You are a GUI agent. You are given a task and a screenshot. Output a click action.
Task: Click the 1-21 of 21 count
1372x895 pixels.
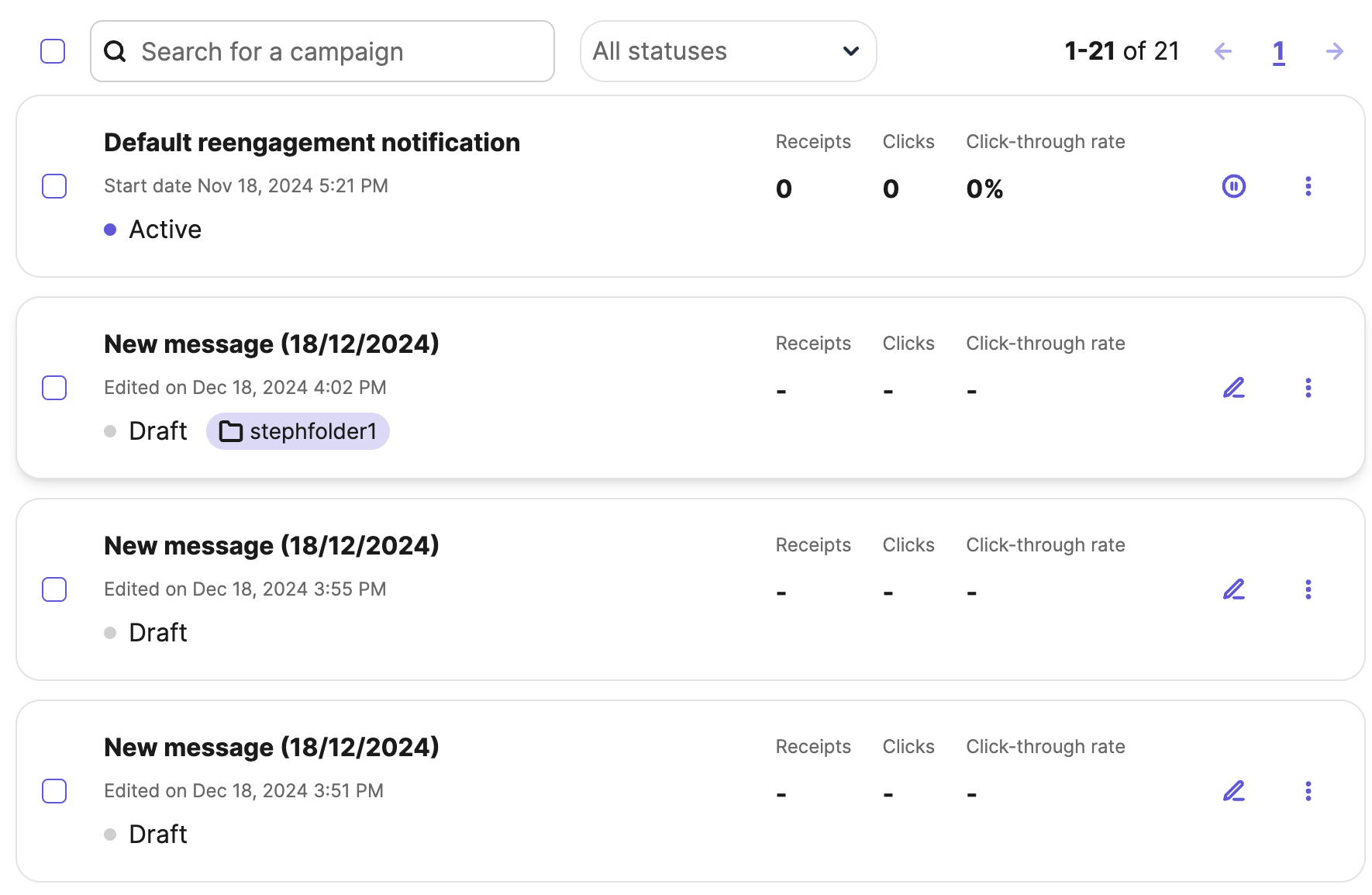1122,51
